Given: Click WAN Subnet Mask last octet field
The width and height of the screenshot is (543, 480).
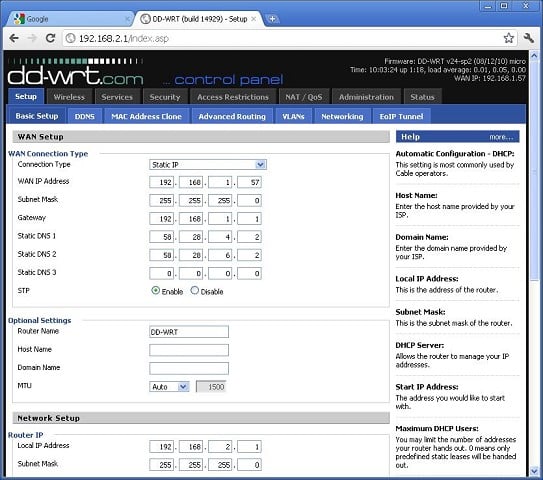Looking at the screenshot, I should click(x=249, y=201).
